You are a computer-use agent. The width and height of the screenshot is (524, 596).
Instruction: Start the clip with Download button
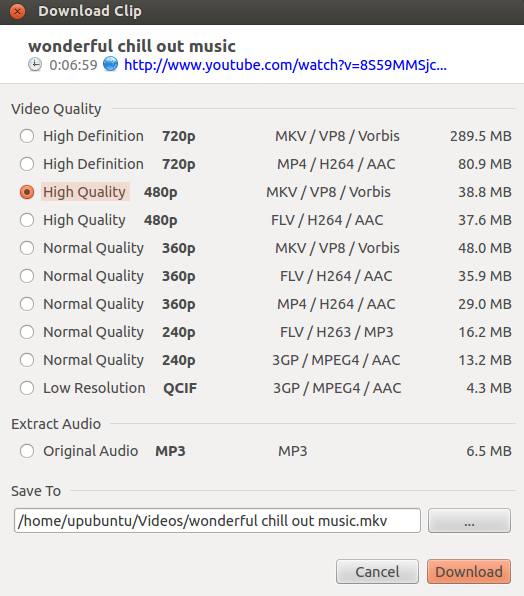point(469,571)
